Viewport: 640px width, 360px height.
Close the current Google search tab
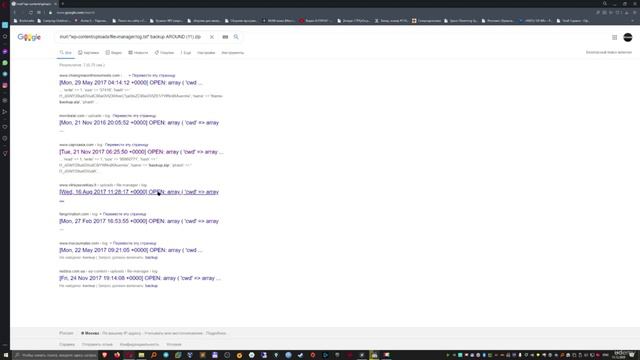(56, 4)
